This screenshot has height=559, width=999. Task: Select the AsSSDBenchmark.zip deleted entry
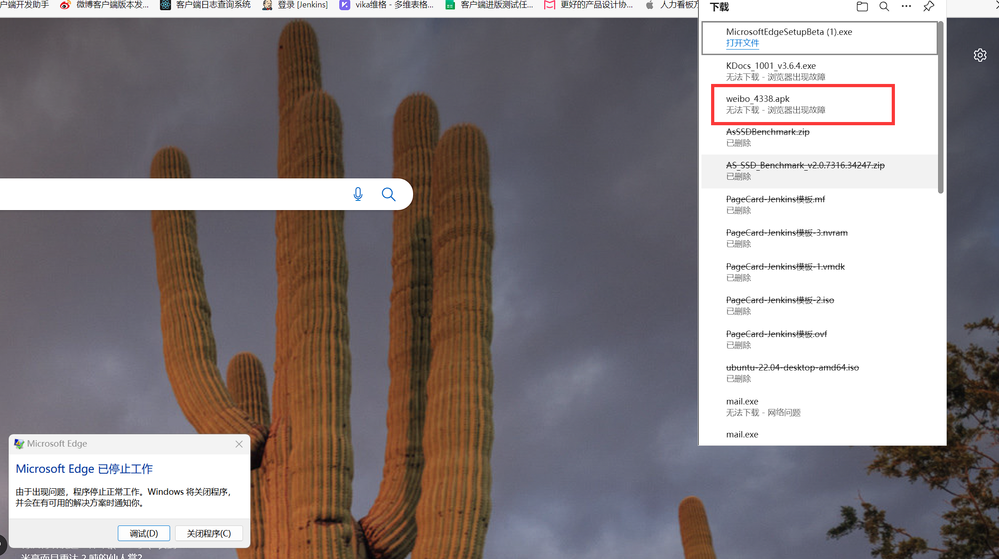pos(819,137)
